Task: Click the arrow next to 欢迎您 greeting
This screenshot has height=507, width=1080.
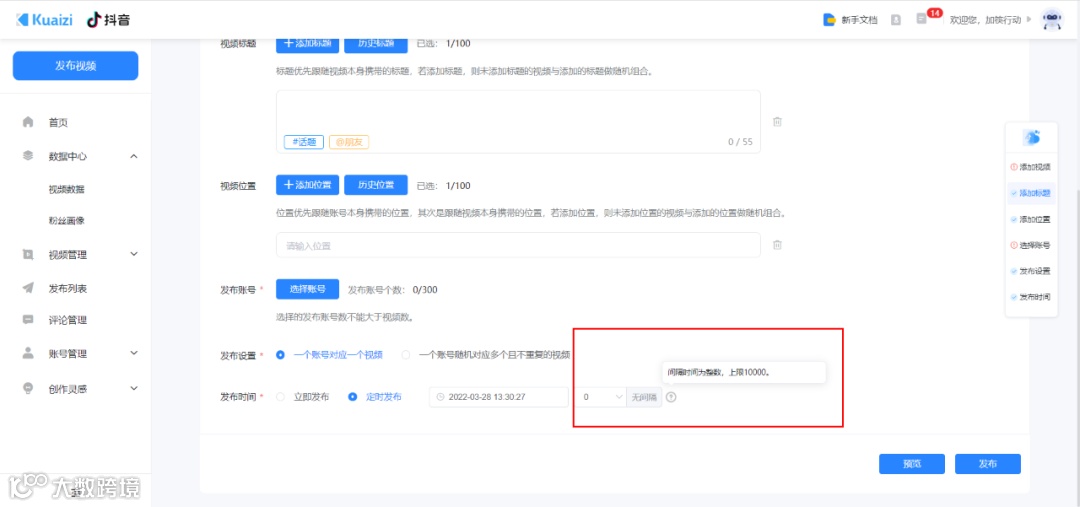Action: point(1029,20)
